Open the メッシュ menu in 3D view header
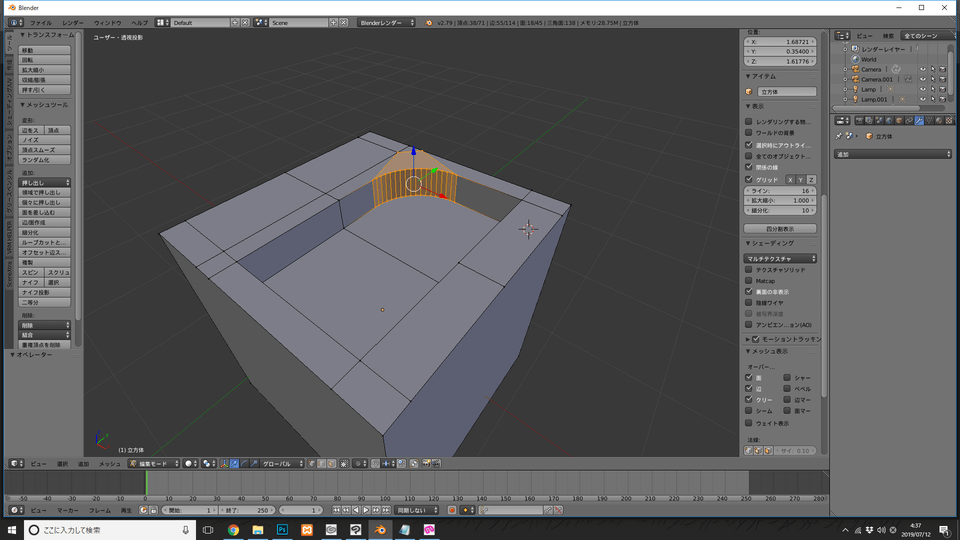Screen dimensions: 960x540 tap(109, 464)
